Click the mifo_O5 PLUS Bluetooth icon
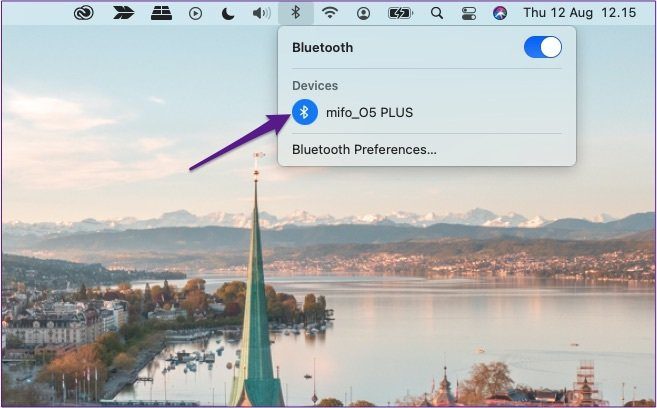 [305, 112]
